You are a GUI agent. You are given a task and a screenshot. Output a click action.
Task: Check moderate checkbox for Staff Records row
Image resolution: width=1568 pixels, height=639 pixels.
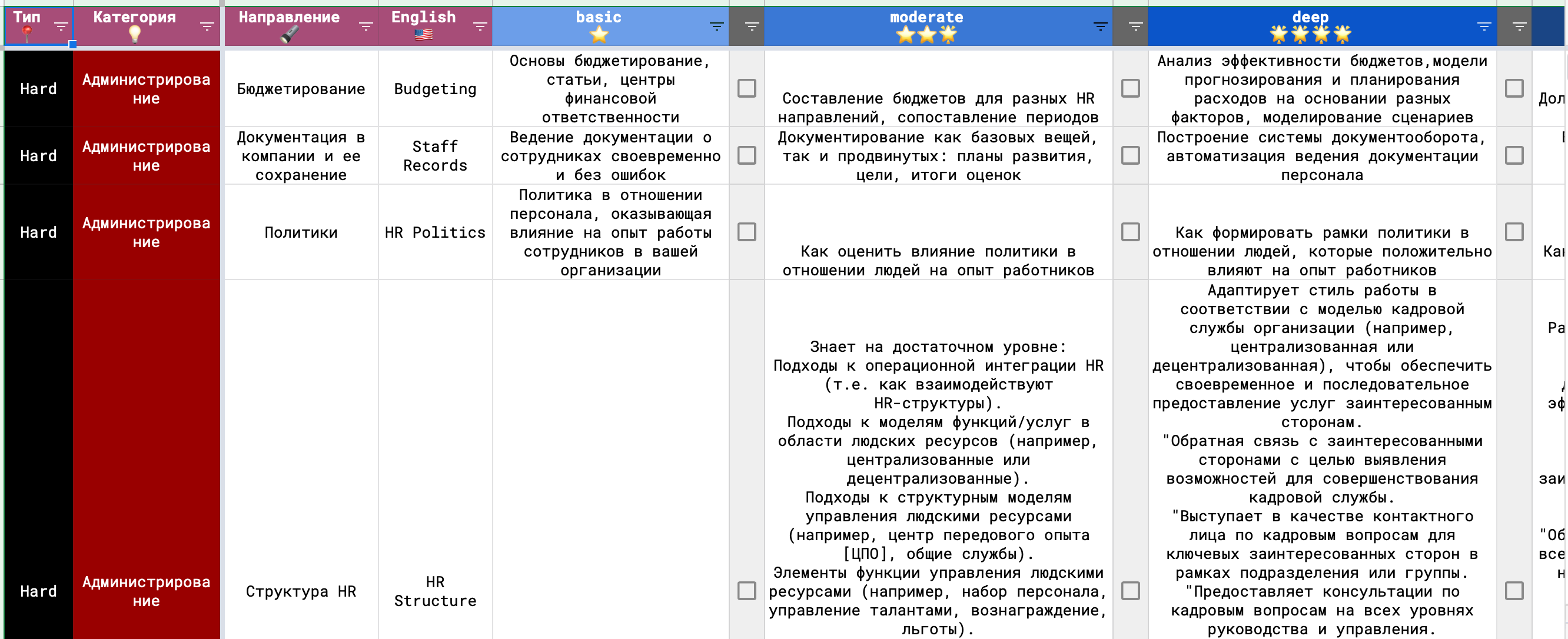click(x=1130, y=155)
